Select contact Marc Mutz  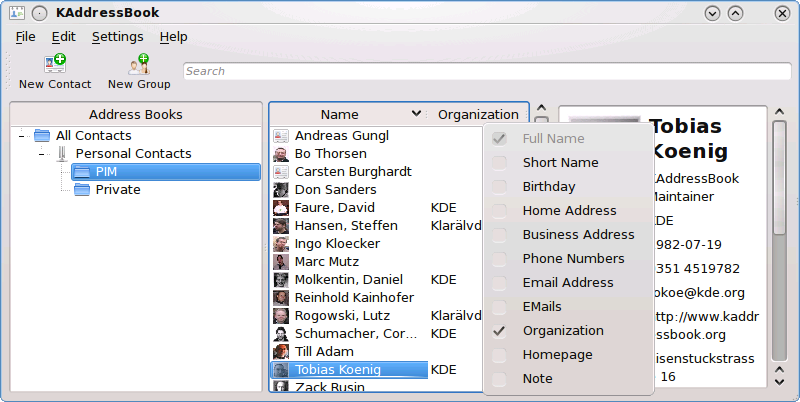327,262
